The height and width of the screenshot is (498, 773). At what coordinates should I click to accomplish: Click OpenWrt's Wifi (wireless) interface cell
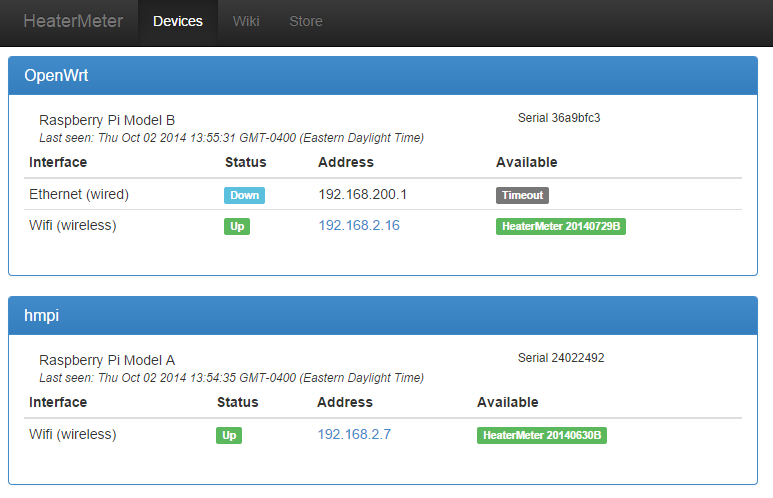tap(72, 225)
